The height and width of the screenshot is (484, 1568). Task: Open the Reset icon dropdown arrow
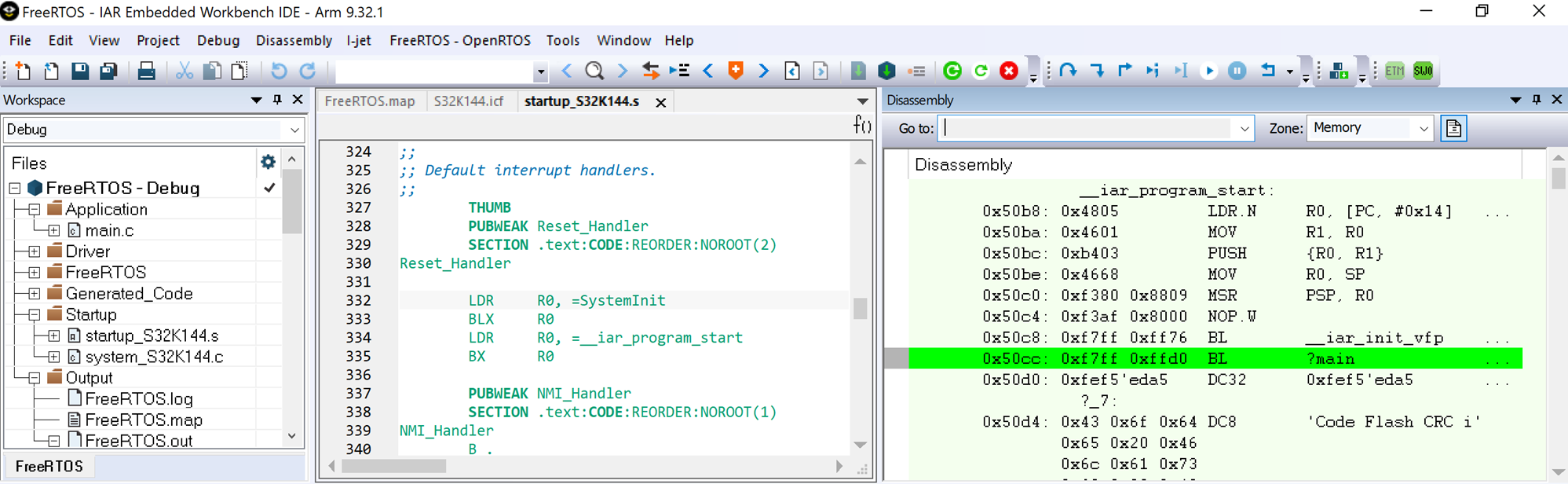pos(1289,71)
